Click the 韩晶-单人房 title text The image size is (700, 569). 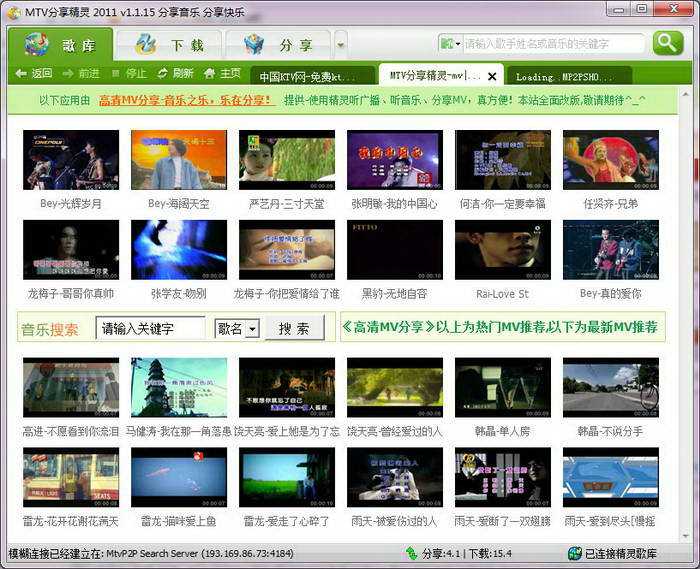pos(503,432)
